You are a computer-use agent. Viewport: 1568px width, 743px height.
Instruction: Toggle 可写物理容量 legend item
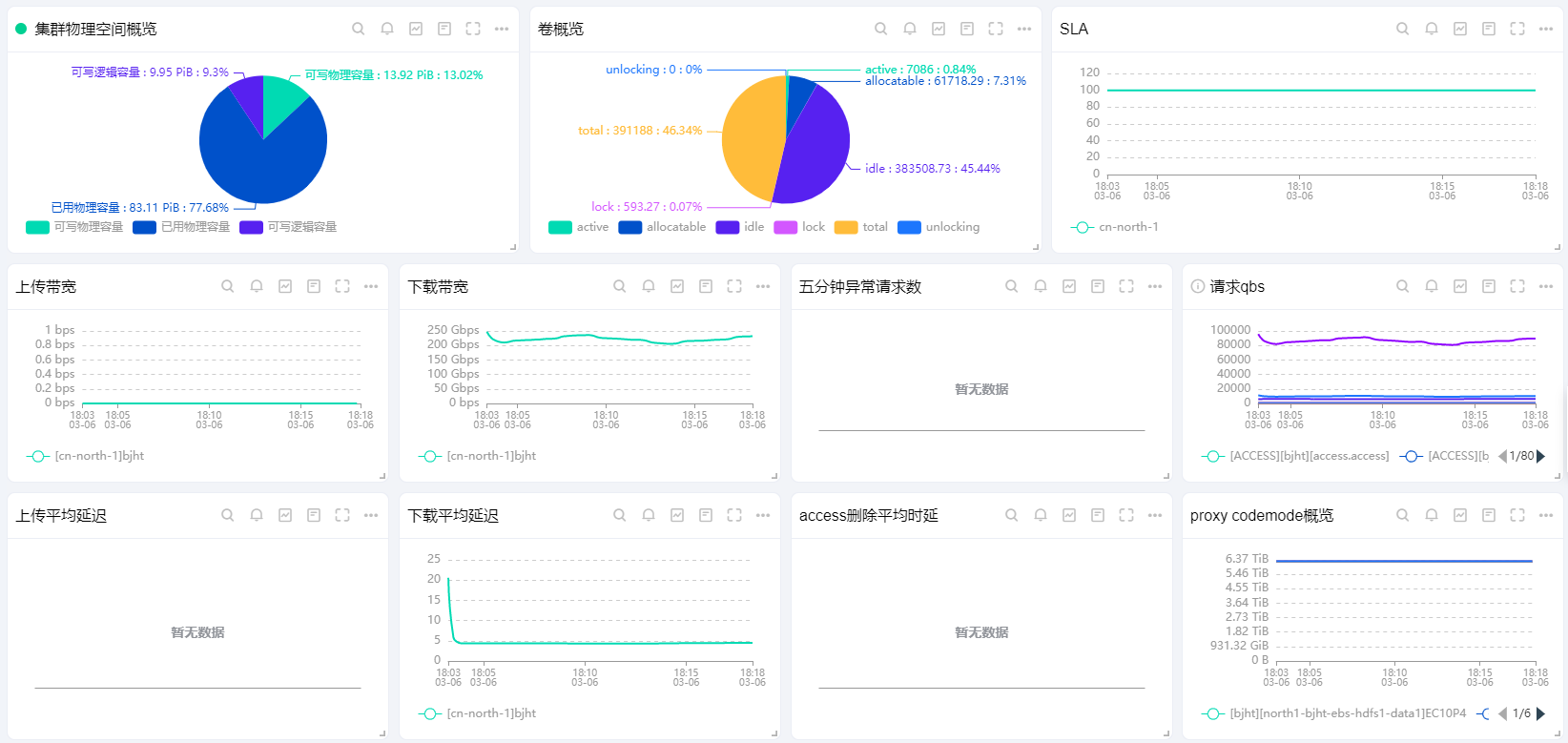pos(74,227)
